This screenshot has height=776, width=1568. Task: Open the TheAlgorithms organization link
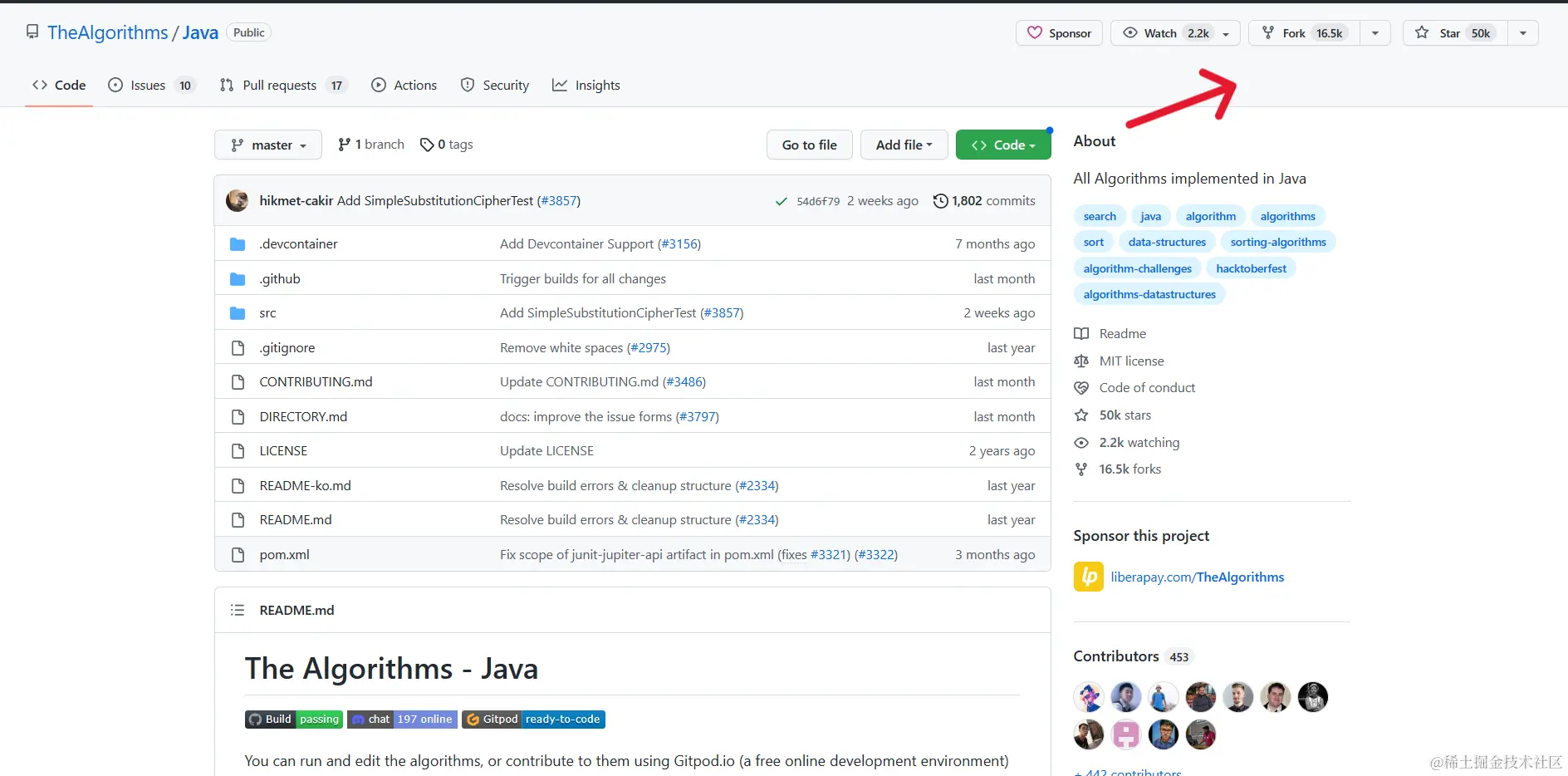[108, 32]
